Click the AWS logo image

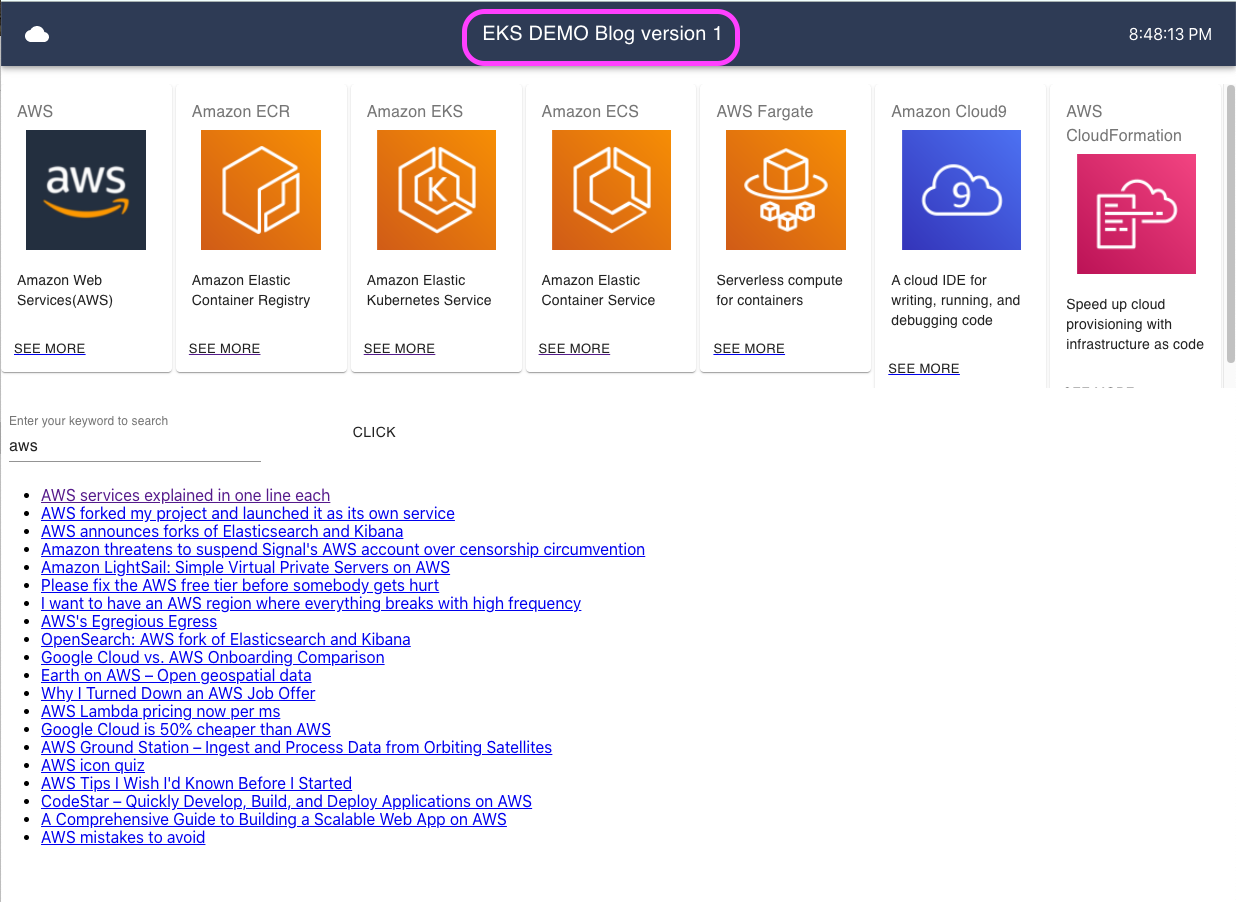click(86, 190)
